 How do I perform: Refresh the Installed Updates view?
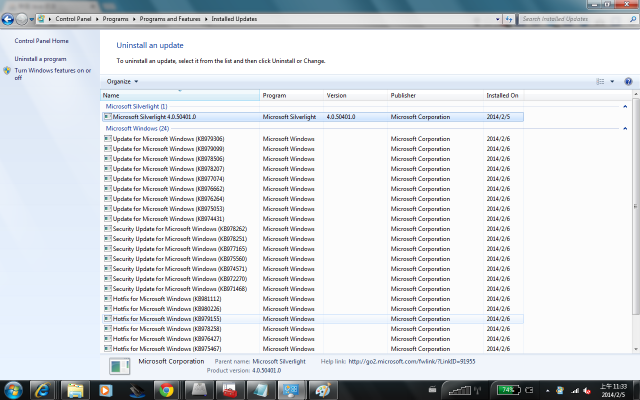coord(509,19)
